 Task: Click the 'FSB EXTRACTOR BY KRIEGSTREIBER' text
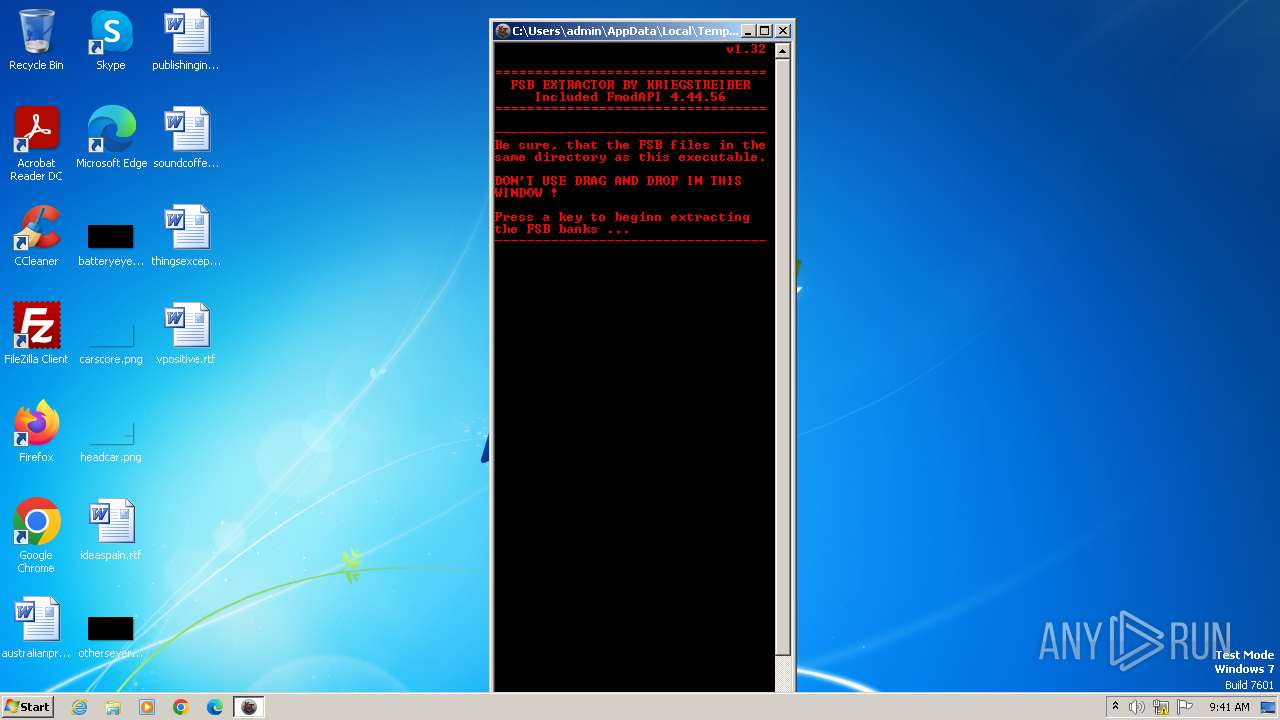tap(631, 85)
